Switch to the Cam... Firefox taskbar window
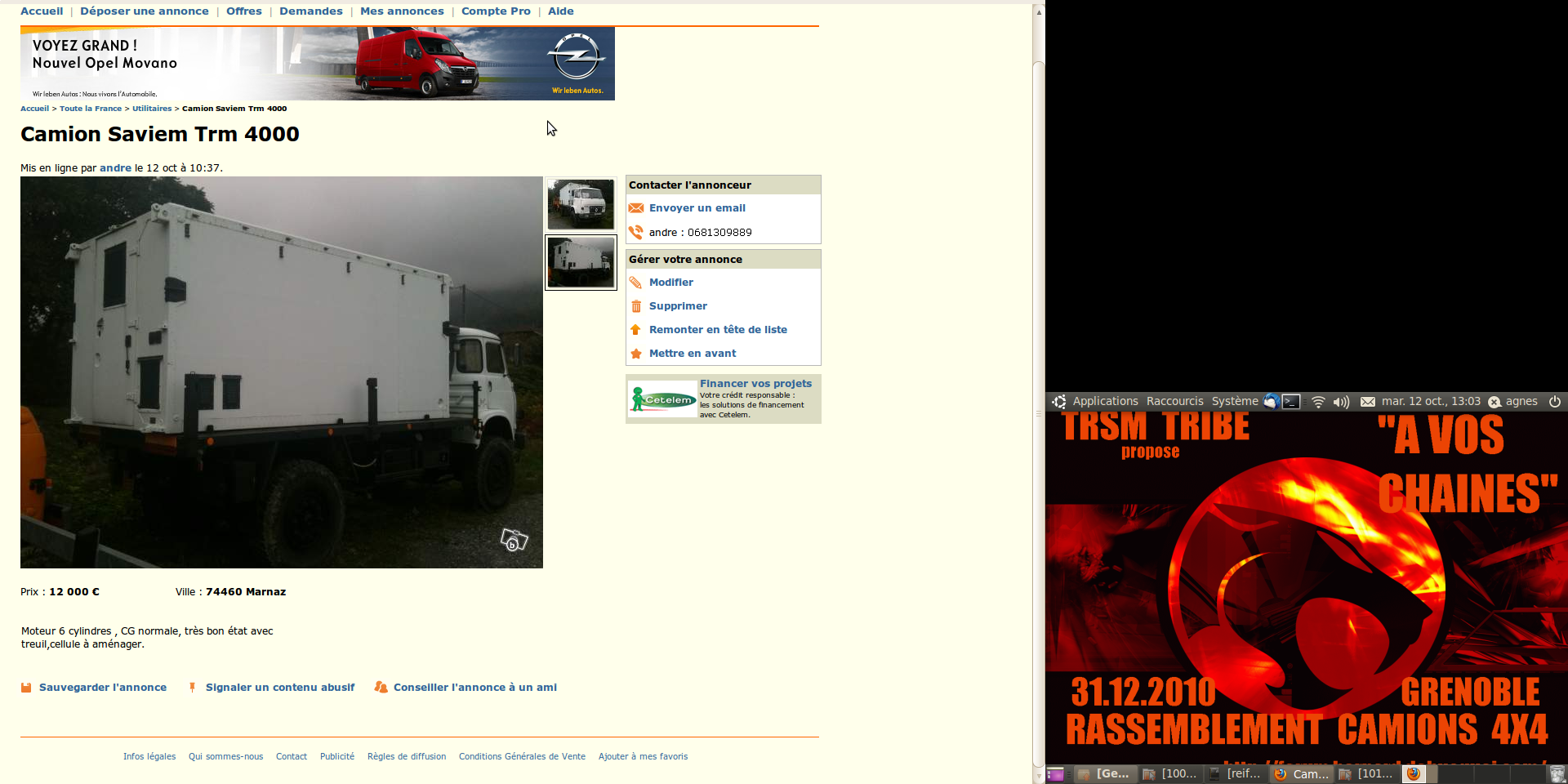 (x=1302, y=773)
